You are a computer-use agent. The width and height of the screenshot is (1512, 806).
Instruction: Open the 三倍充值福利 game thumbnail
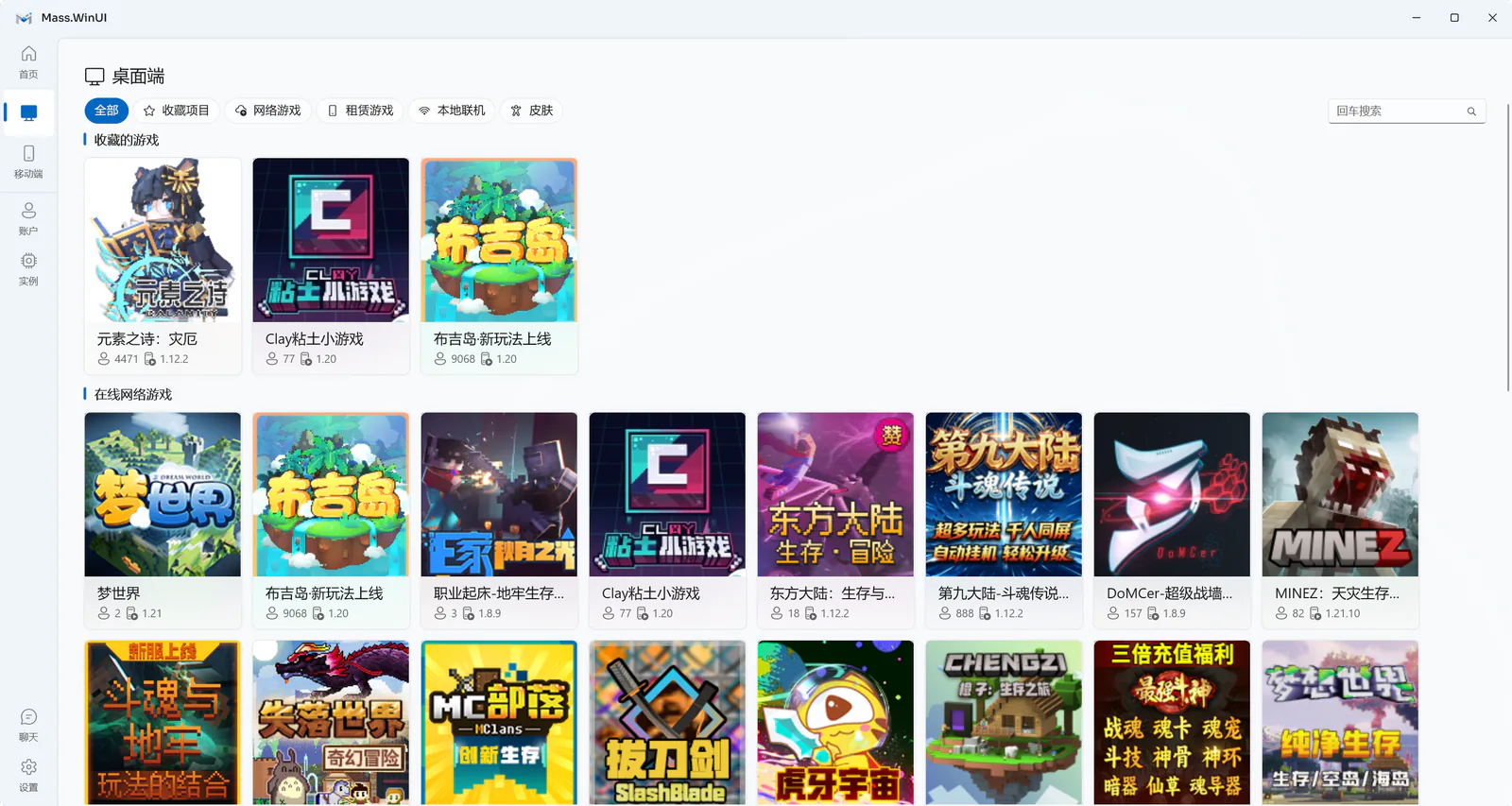click(1172, 723)
